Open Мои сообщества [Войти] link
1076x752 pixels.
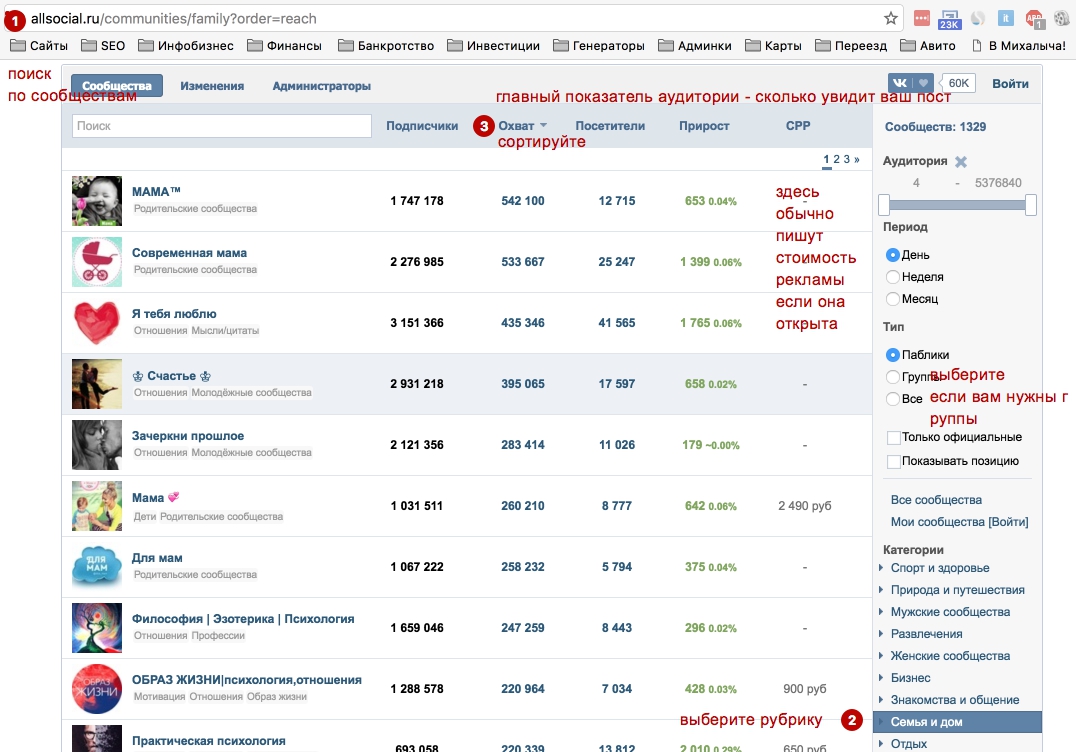(x=959, y=522)
